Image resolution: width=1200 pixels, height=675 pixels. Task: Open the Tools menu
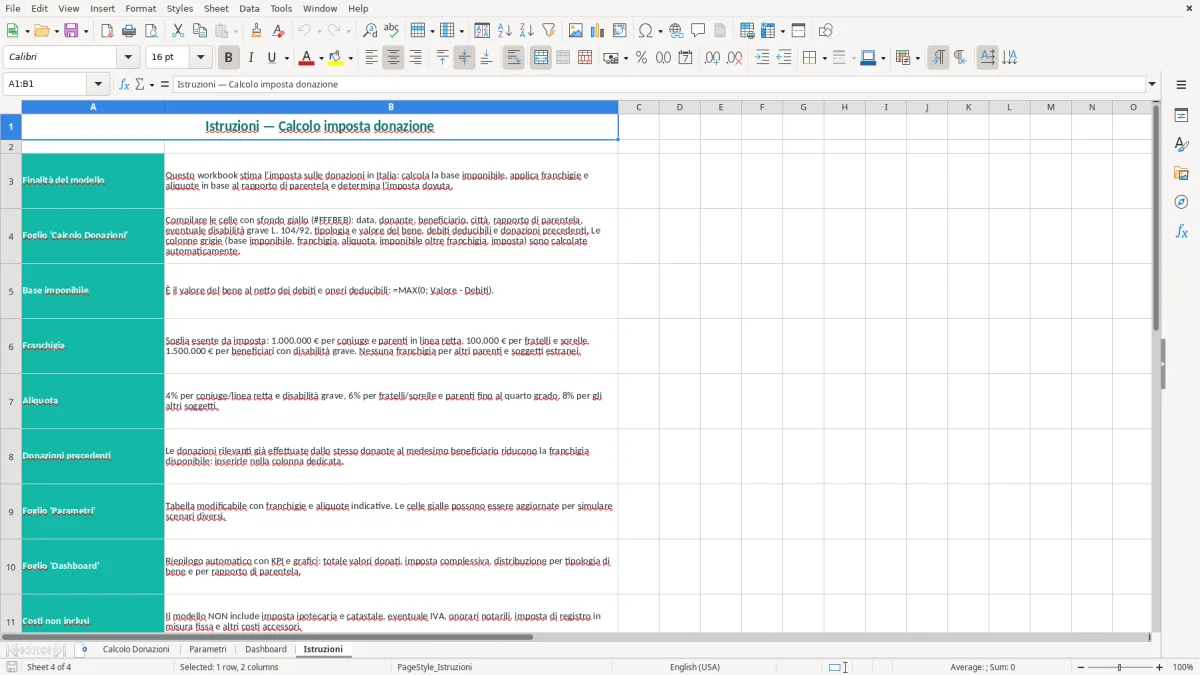pyautogui.click(x=281, y=8)
